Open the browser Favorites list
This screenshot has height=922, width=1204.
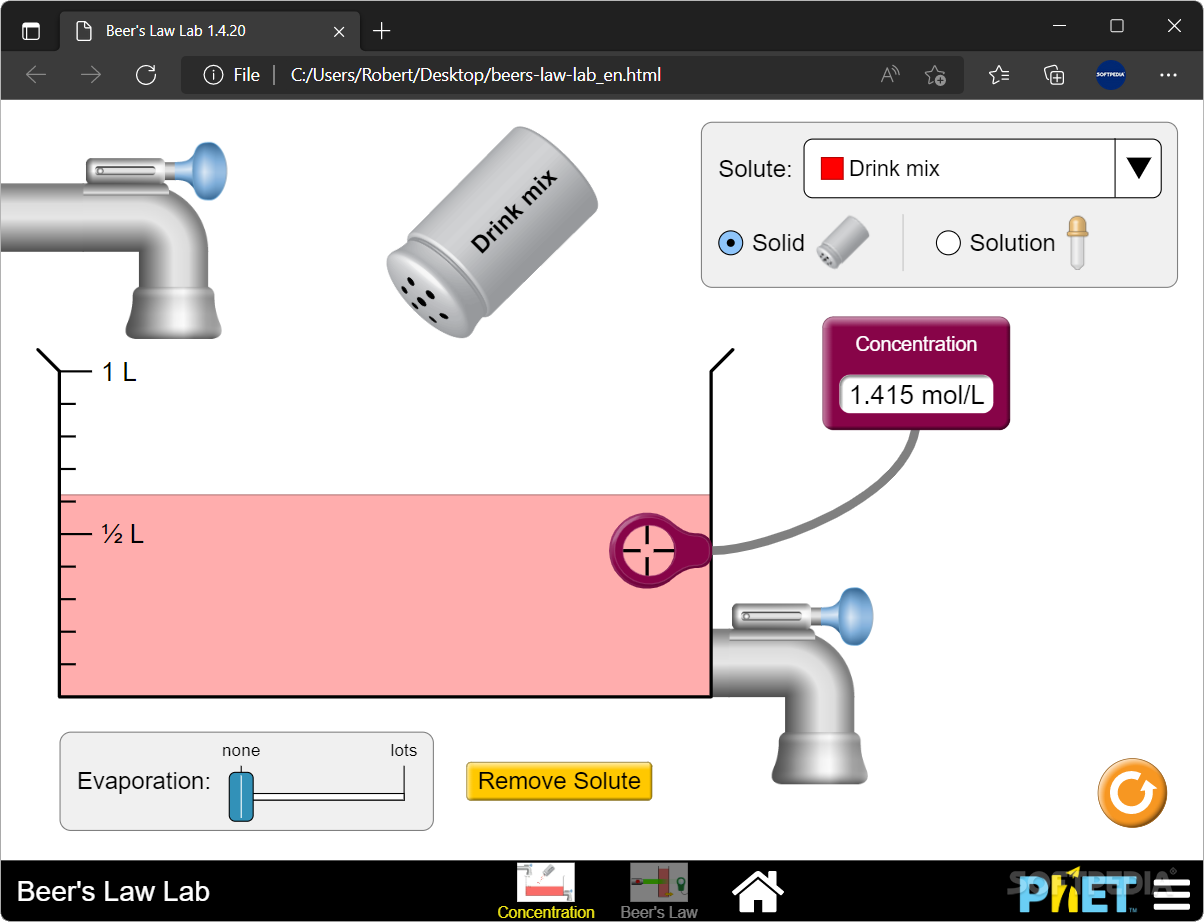(x=999, y=75)
